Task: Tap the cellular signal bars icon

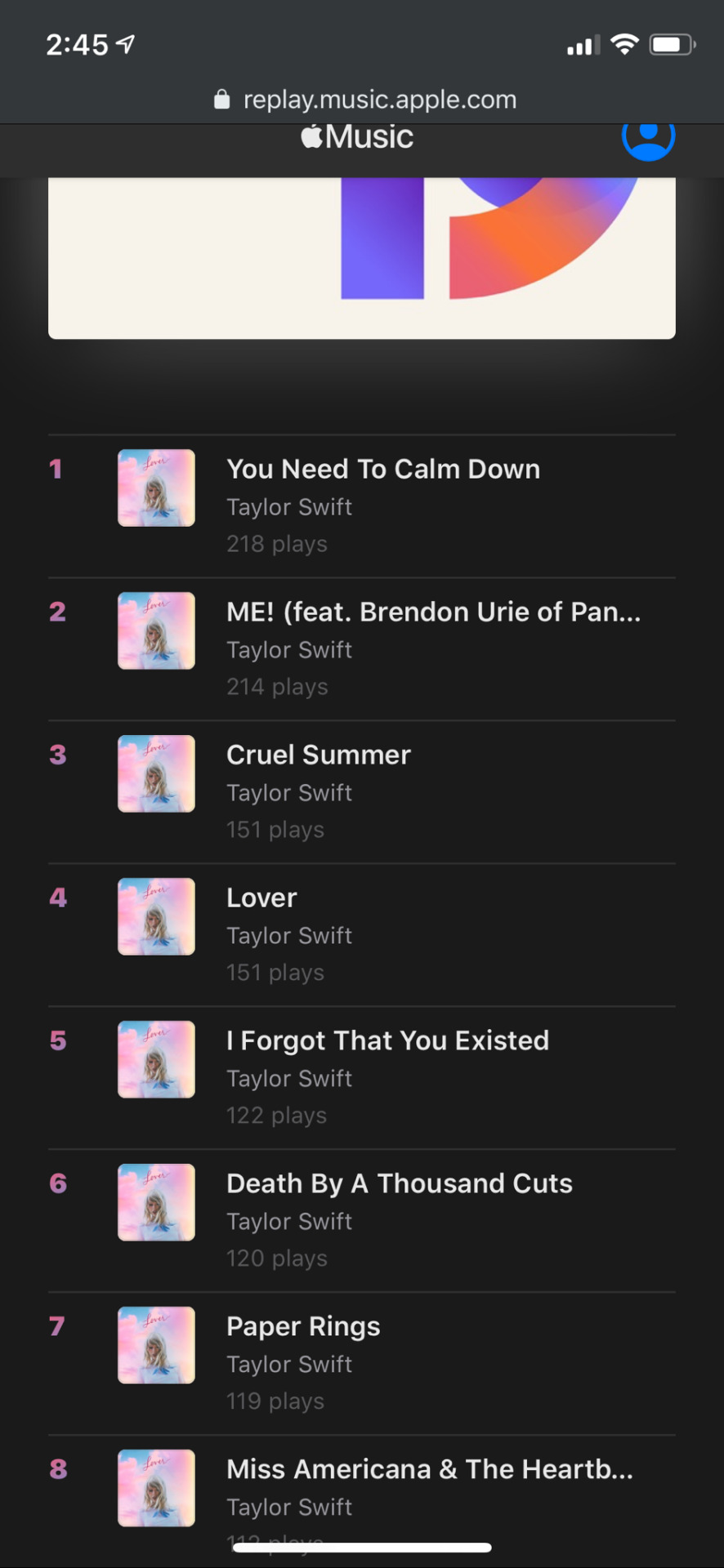Action: click(583, 45)
